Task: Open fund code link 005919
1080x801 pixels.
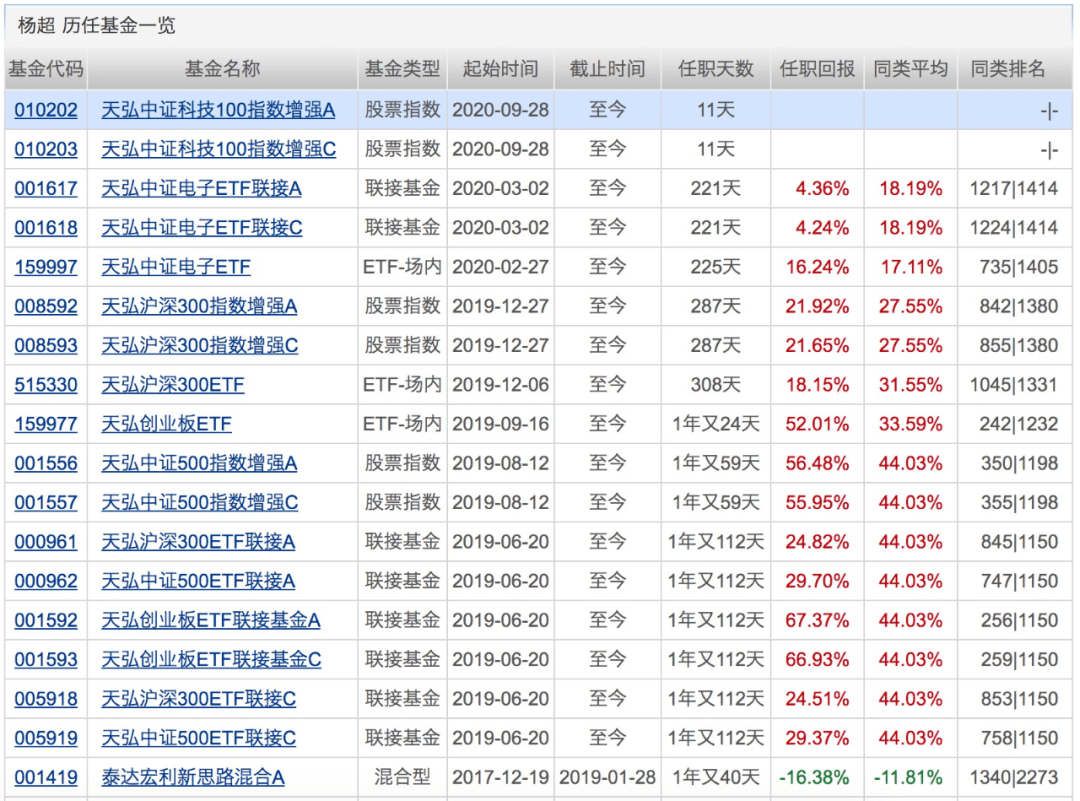Action: coord(45,738)
